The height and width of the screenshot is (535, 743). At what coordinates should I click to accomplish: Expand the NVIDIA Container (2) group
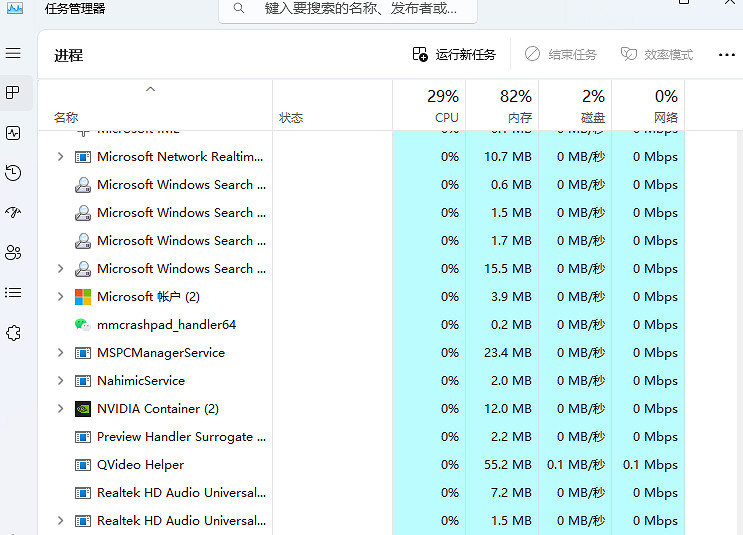(x=60, y=409)
